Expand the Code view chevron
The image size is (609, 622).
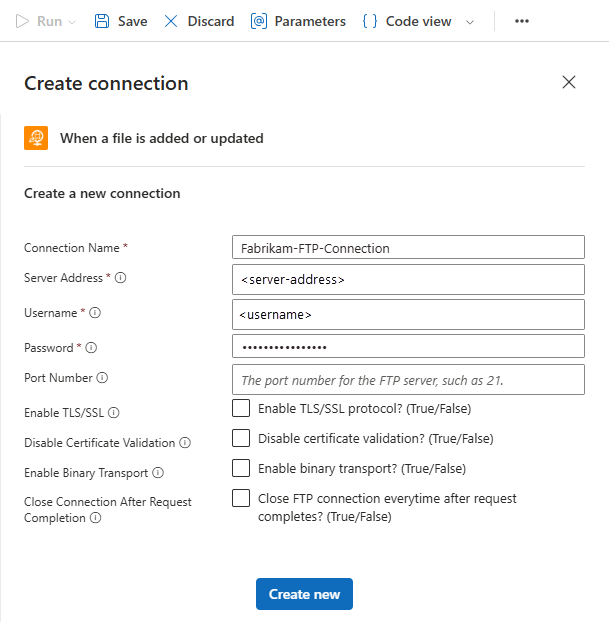pyautogui.click(x=470, y=22)
